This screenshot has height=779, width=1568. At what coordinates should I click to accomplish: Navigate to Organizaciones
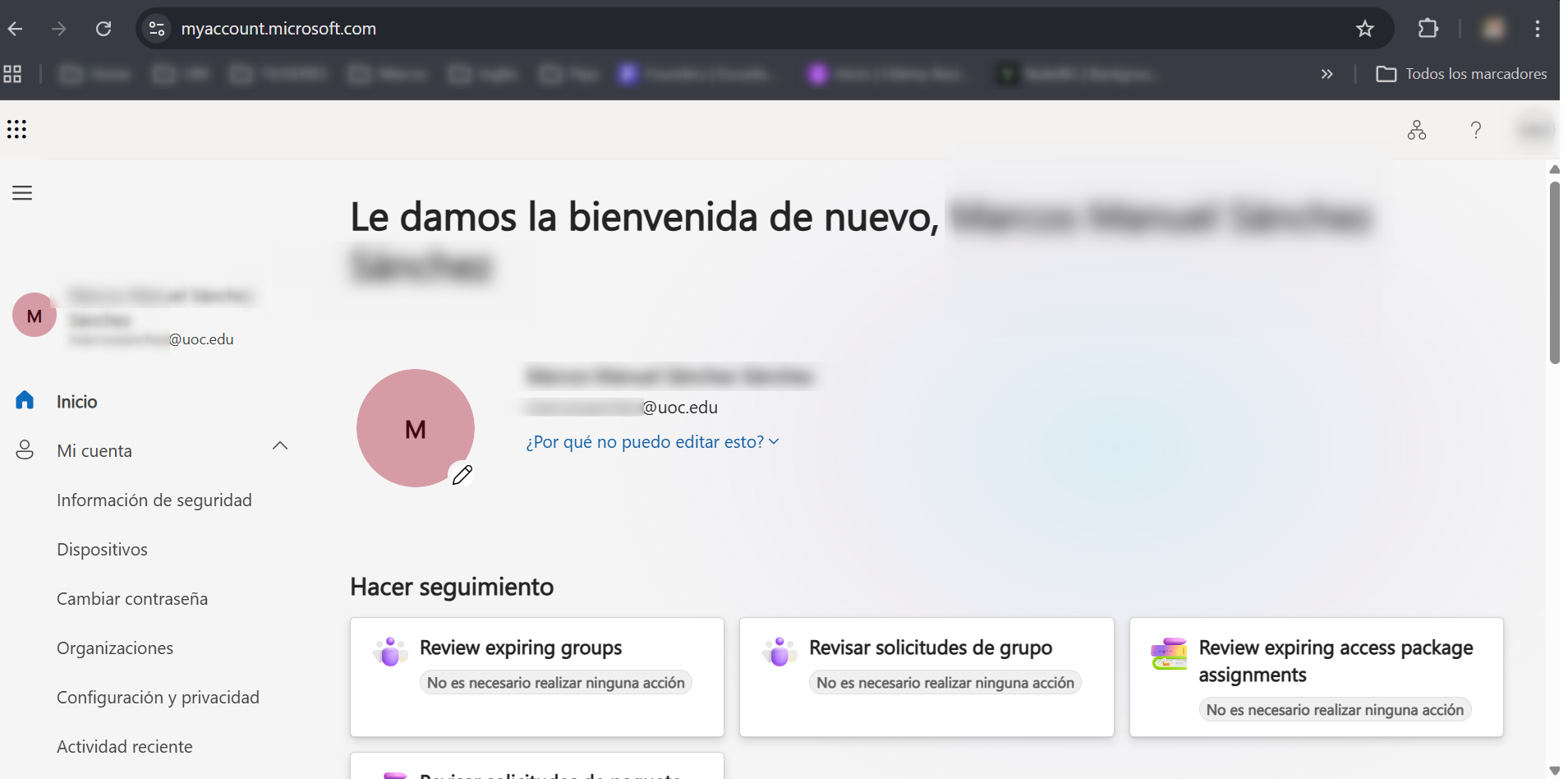(x=115, y=648)
